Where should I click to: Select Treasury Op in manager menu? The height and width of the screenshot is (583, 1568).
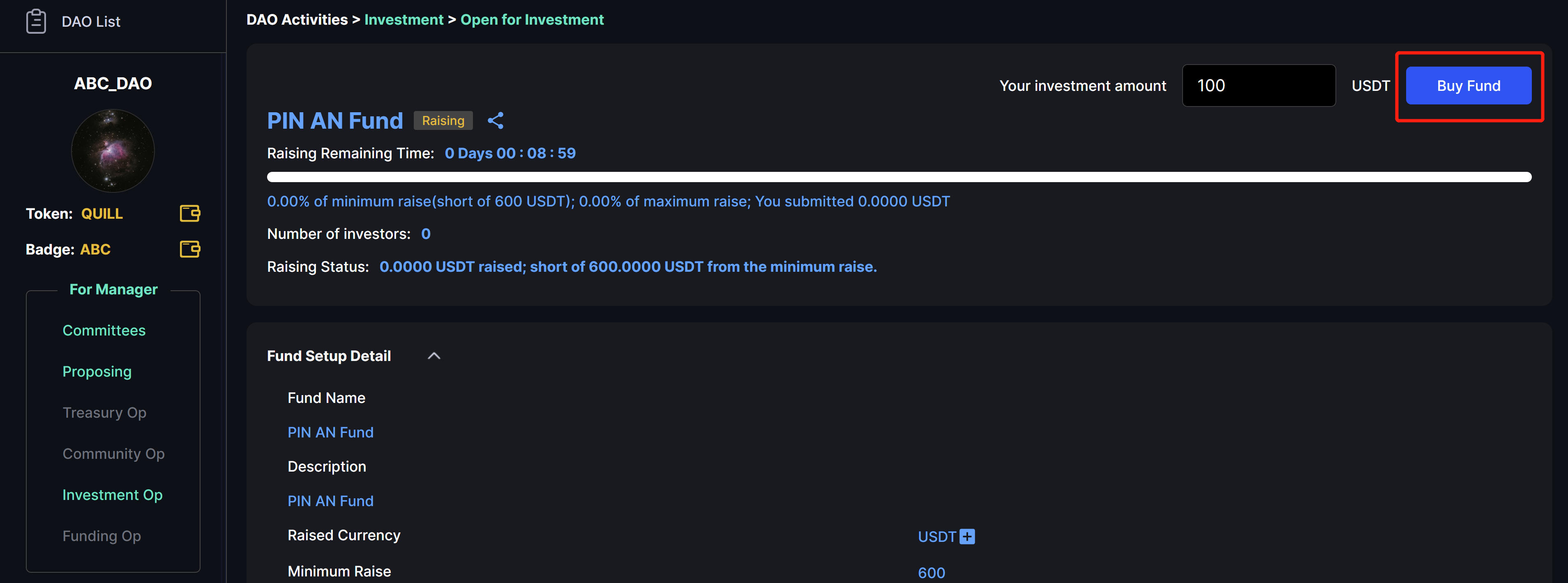pos(104,412)
